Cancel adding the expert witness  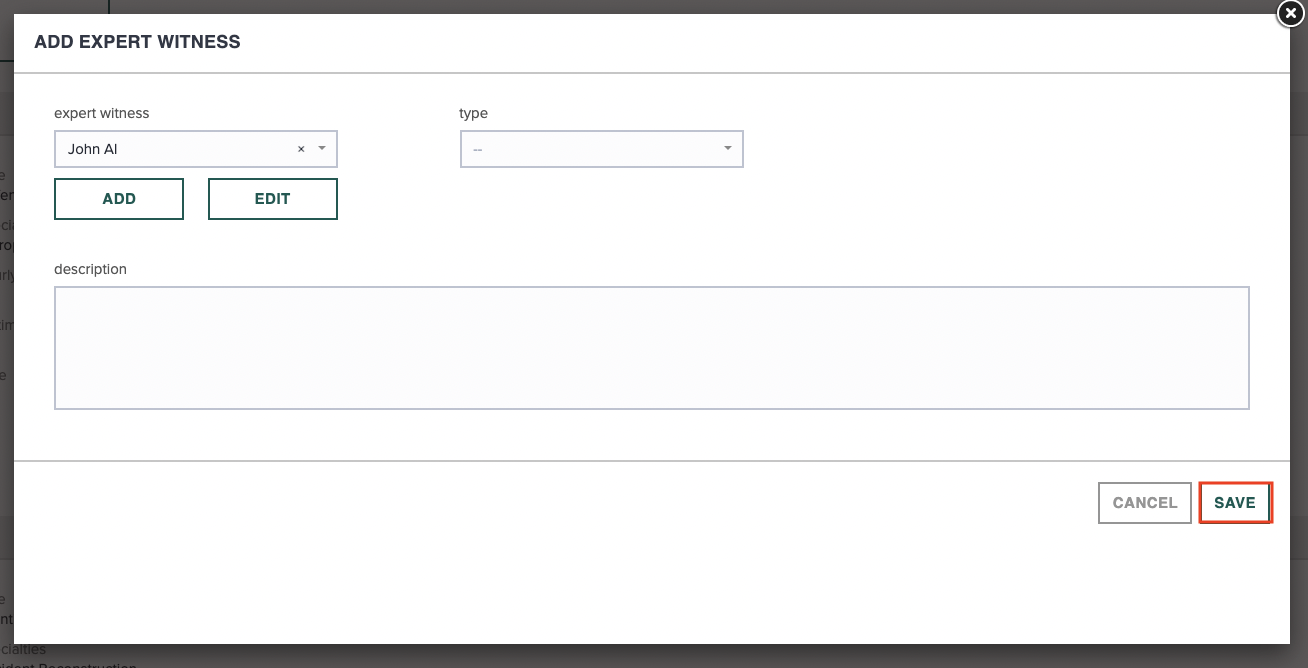[x=1145, y=503]
